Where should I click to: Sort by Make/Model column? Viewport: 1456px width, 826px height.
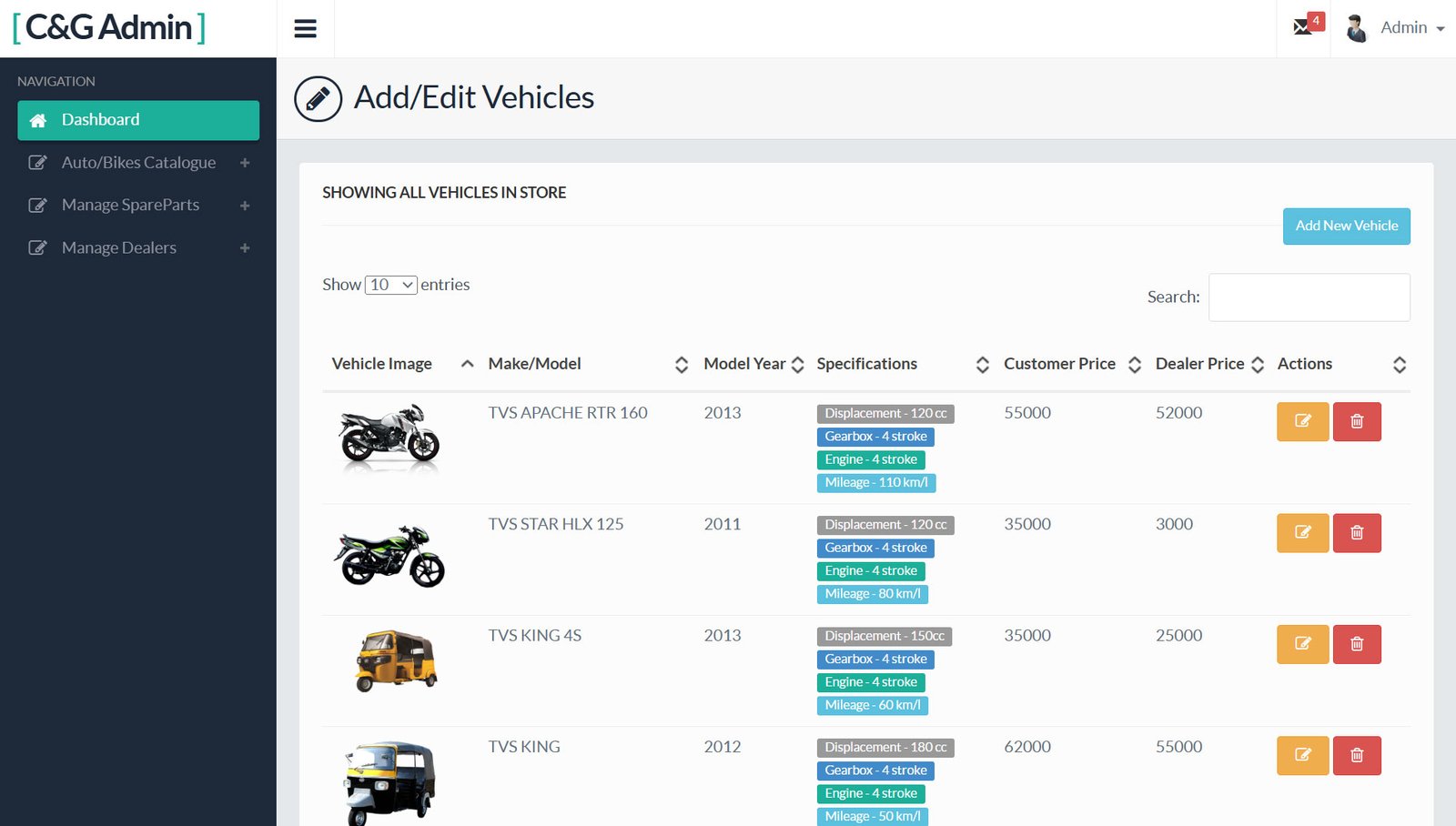587,364
